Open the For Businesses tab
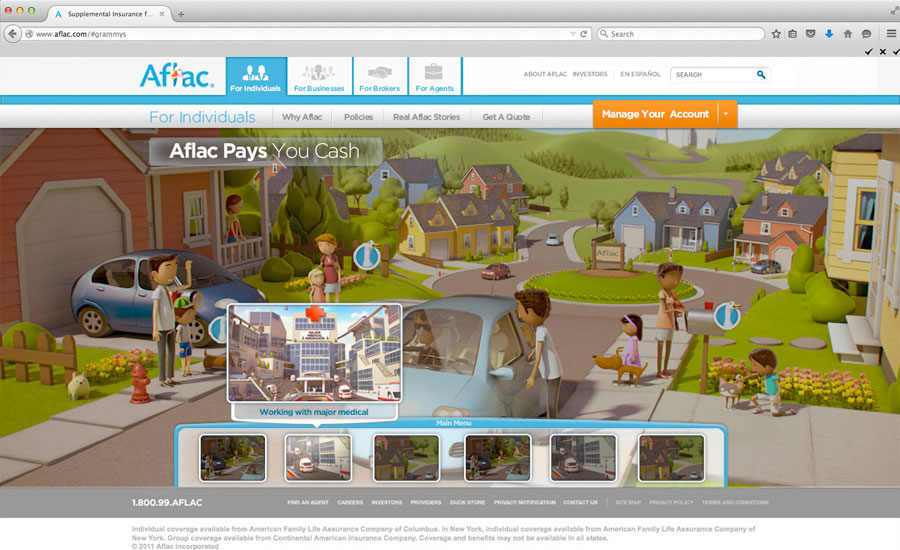This screenshot has height=550, width=900. [319, 76]
